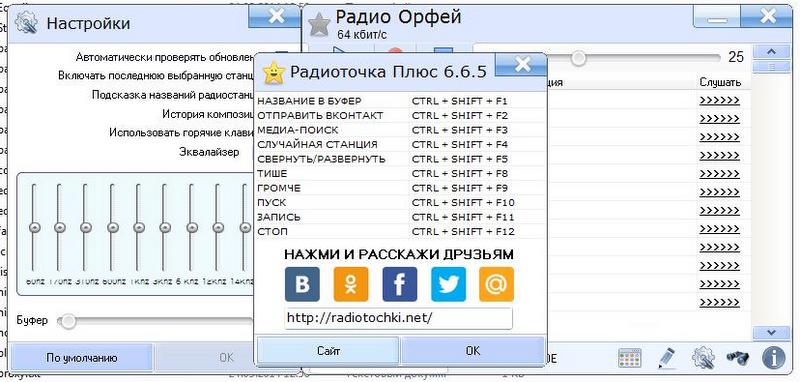Click the pencil edit icon
The image size is (800, 382).
coord(666,358)
